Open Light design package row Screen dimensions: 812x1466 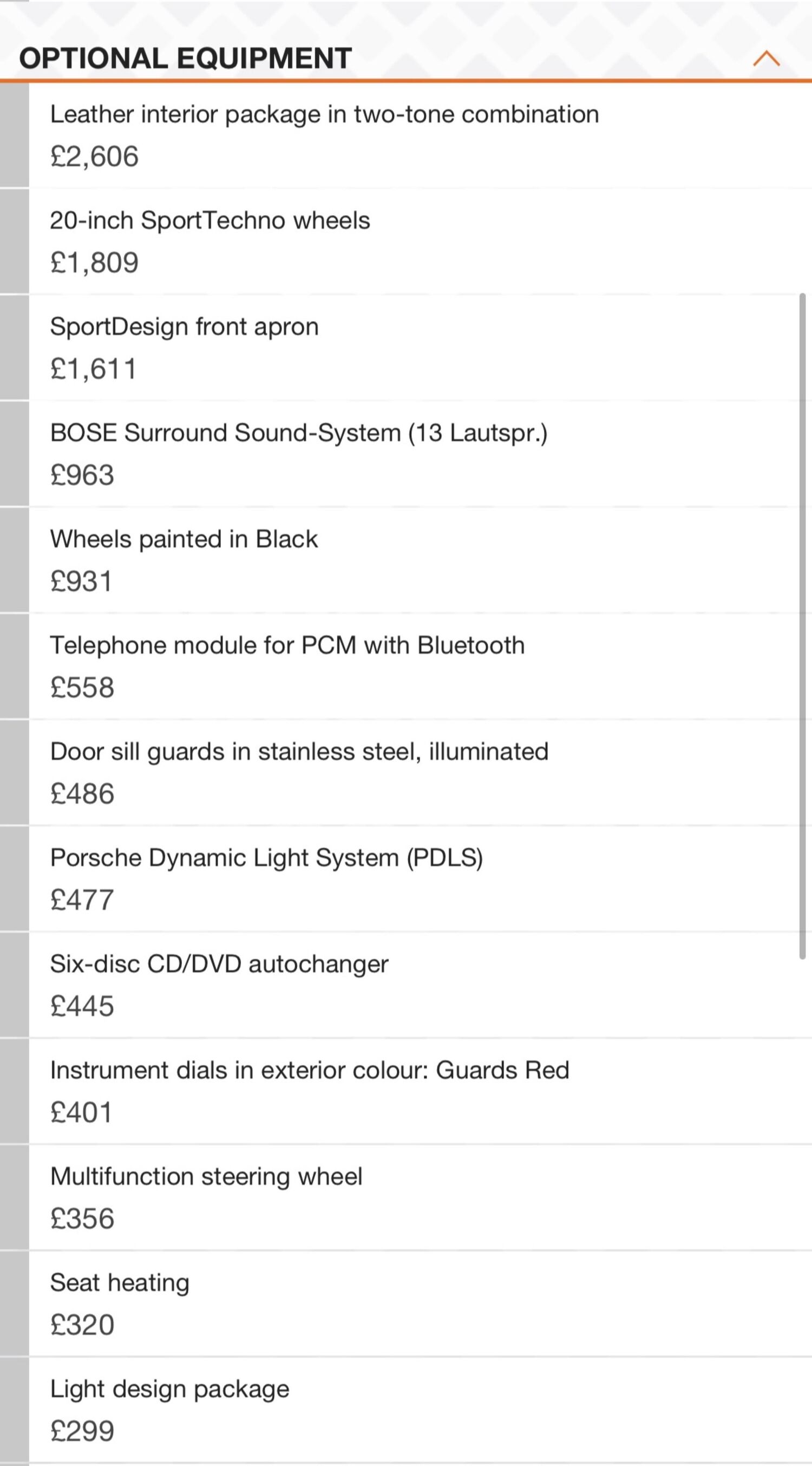point(420,1410)
